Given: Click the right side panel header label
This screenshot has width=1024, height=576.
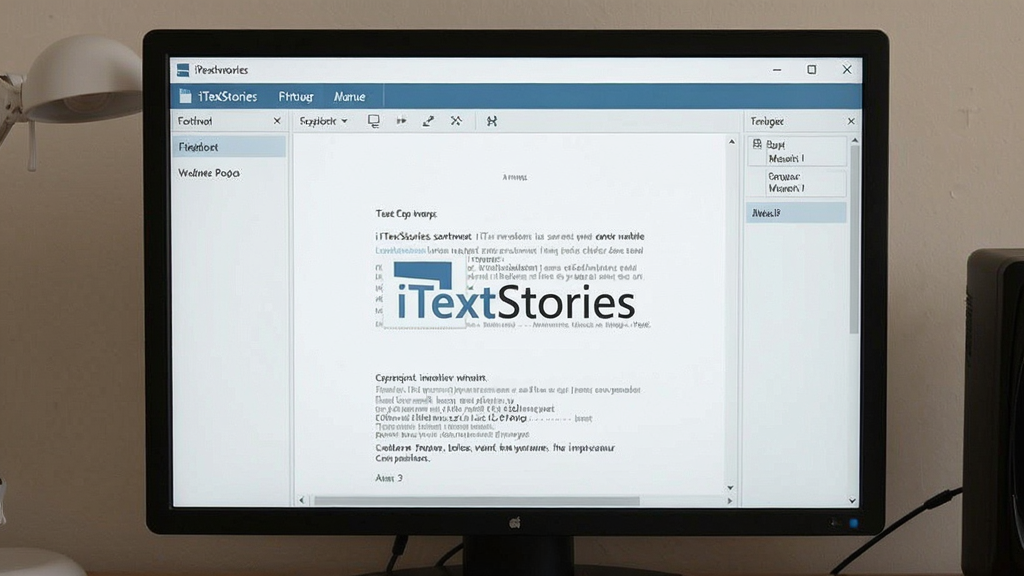Looking at the screenshot, I should click(x=767, y=121).
